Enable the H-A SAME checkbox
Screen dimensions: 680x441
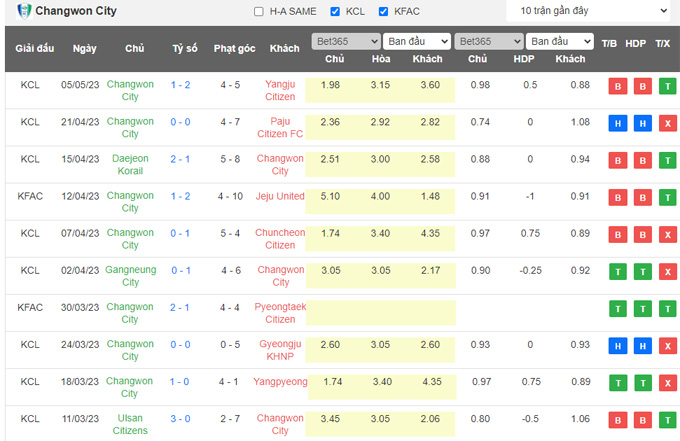[x=260, y=12]
